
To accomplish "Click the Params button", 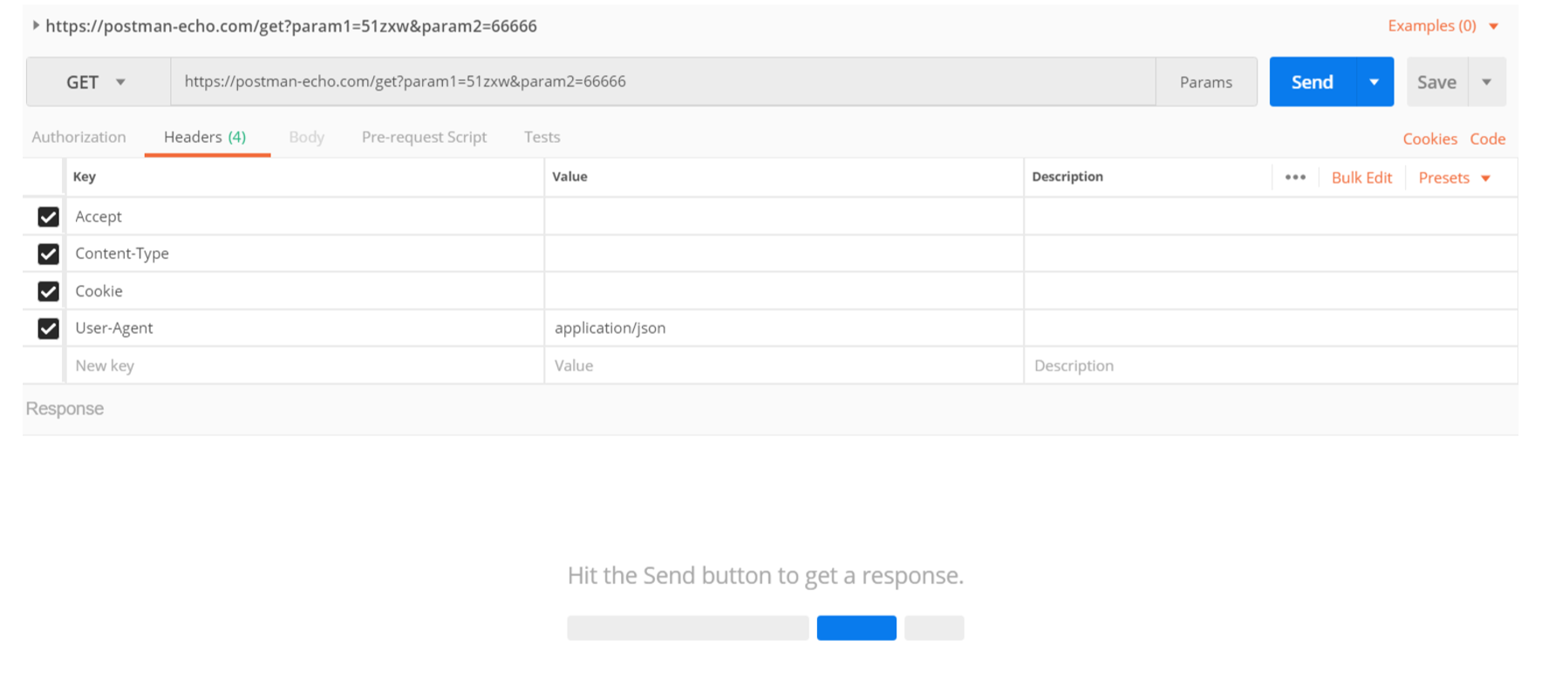I will [x=1205, y=82].
